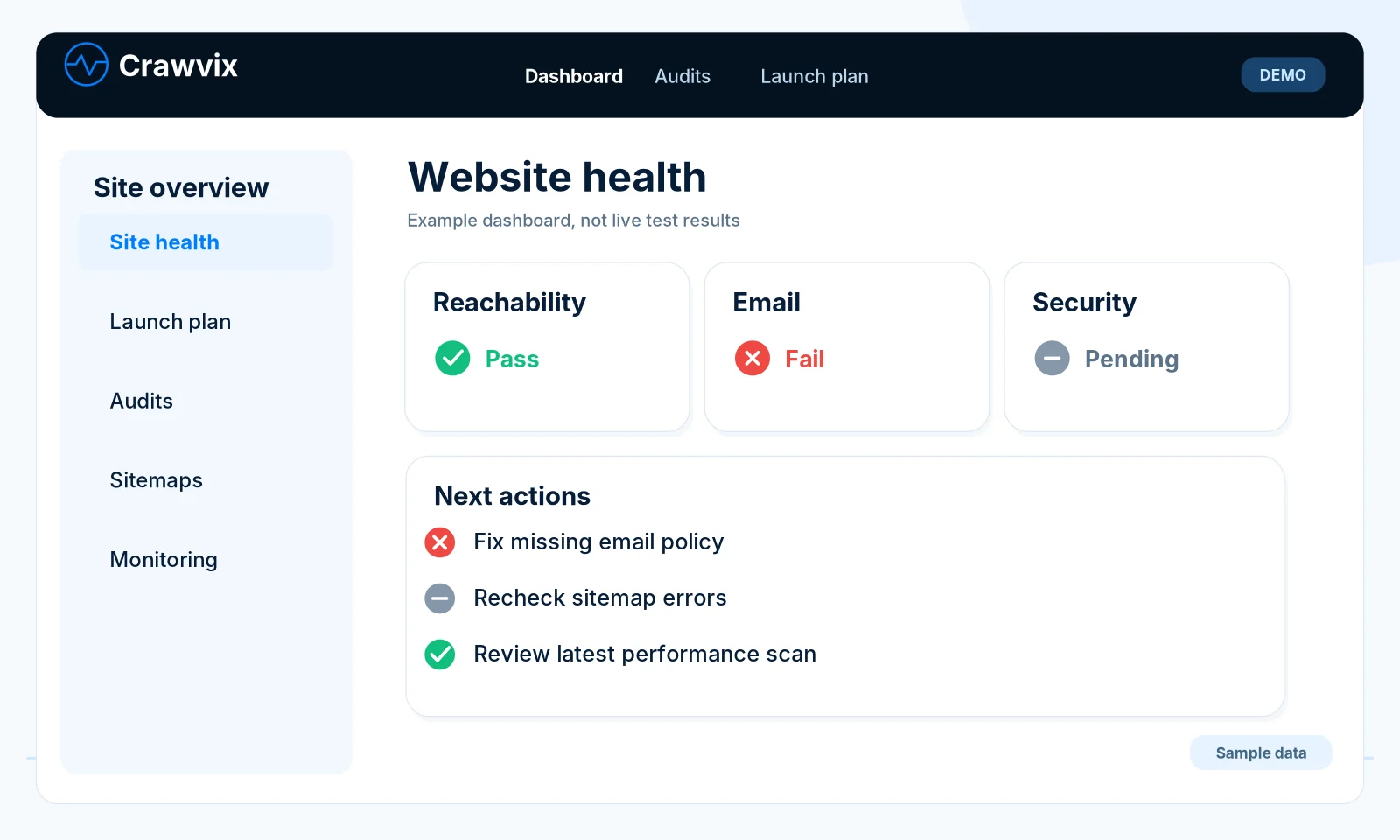Click the Crawvix brand name
This screenshot has height=840, width=1400.
tap(178, 66)
